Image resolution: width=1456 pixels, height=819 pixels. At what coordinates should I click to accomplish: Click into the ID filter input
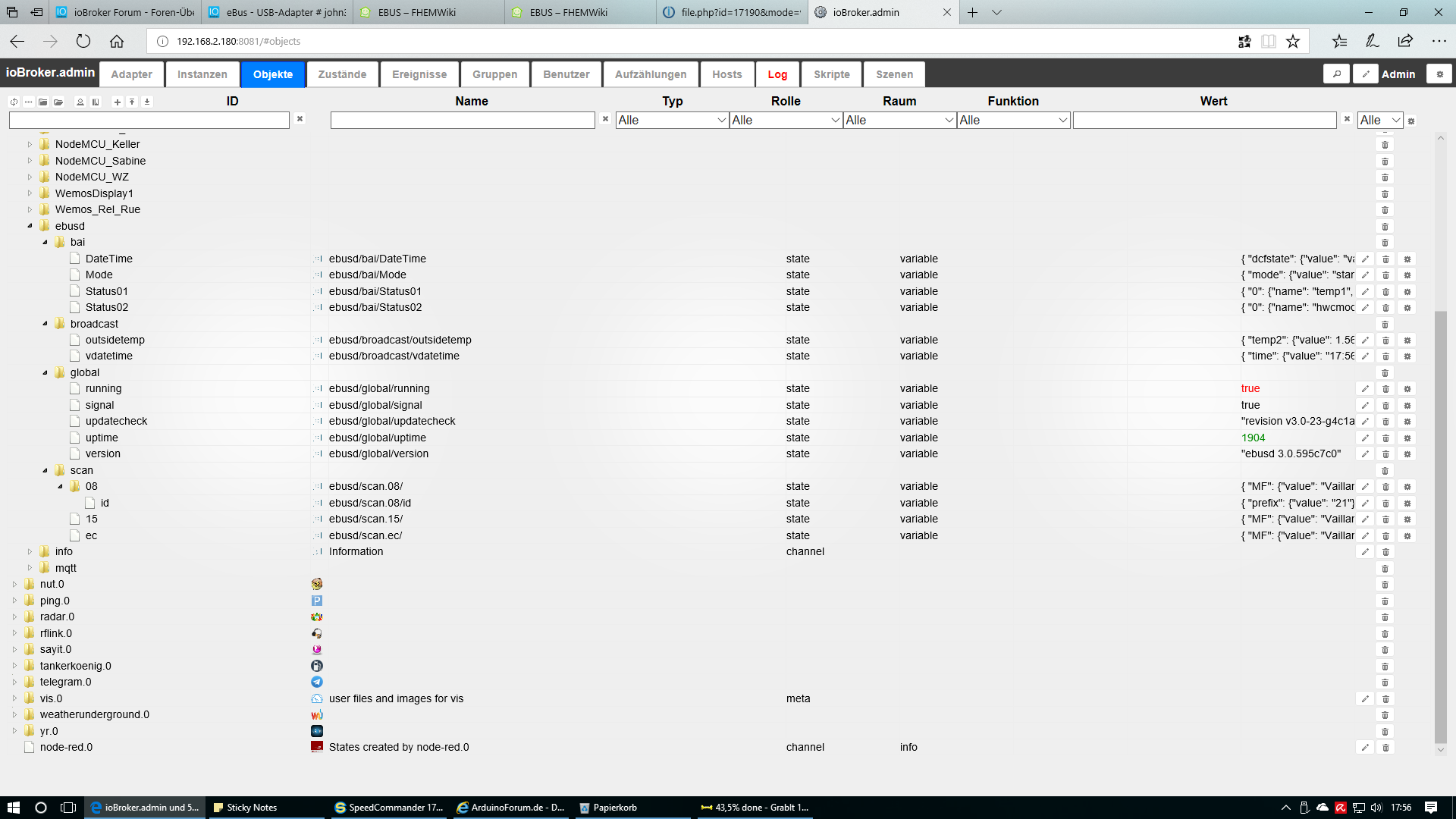click(149, 120)
